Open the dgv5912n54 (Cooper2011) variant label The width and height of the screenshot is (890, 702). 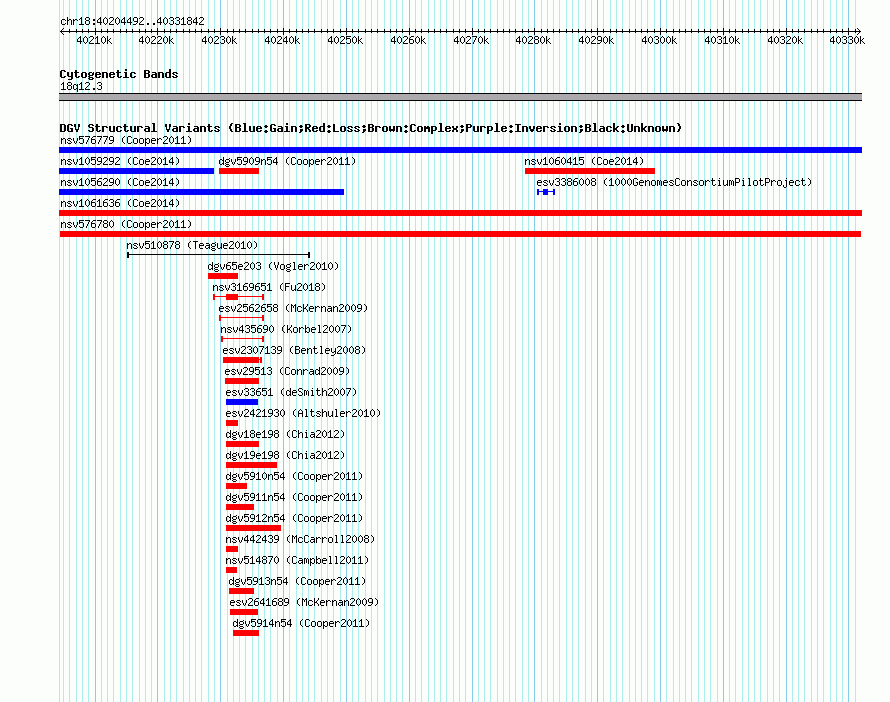294,518
